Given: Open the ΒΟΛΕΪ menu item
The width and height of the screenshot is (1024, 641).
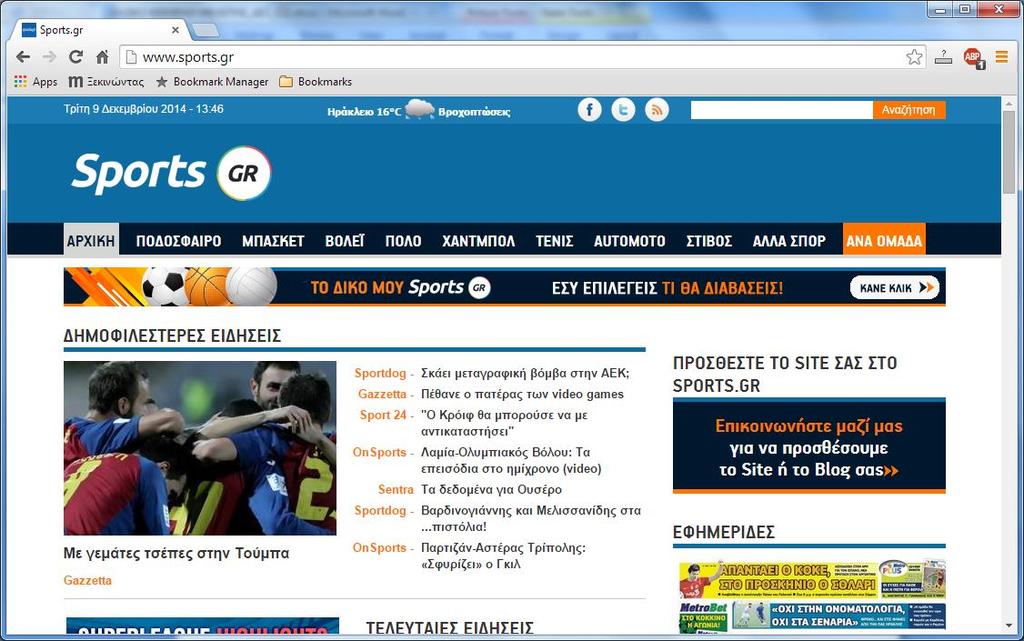Looking at the screenshot, I should (345, 241).
